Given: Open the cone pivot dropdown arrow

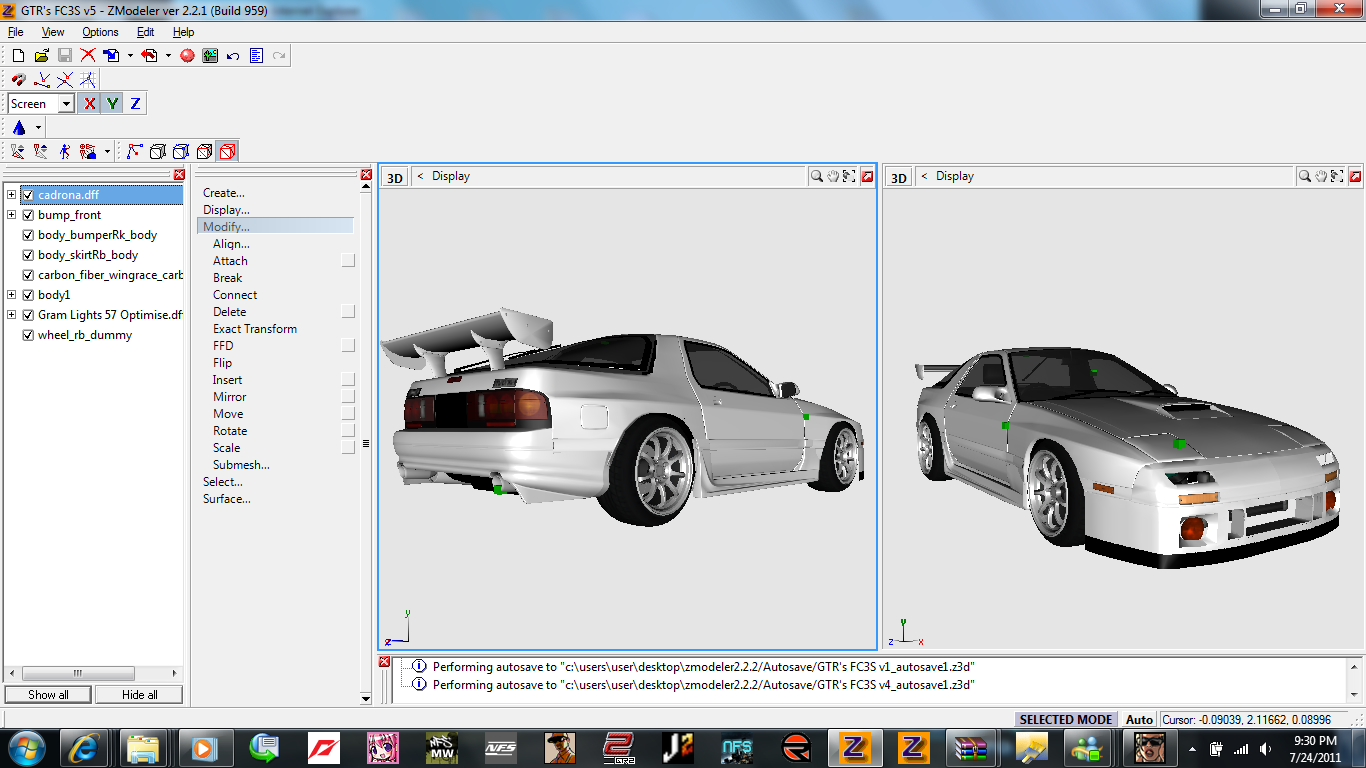Looking at the screenshot, I should pyautogui.click(x=38, y=127).
